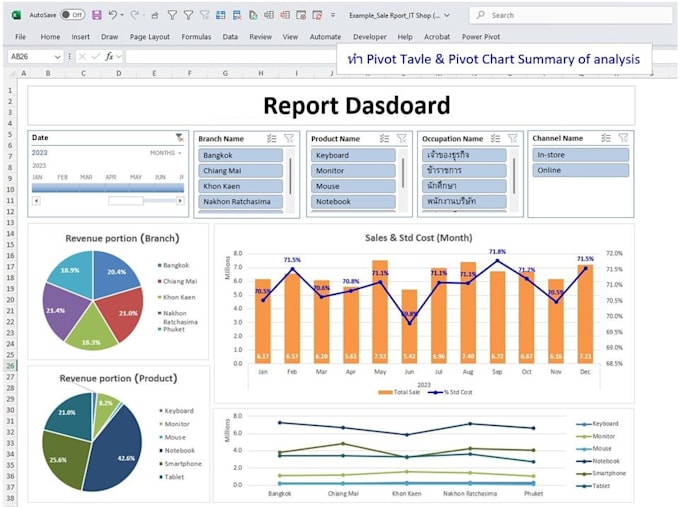Click the Date timeline right scroll arrow

tap(180, 200)
